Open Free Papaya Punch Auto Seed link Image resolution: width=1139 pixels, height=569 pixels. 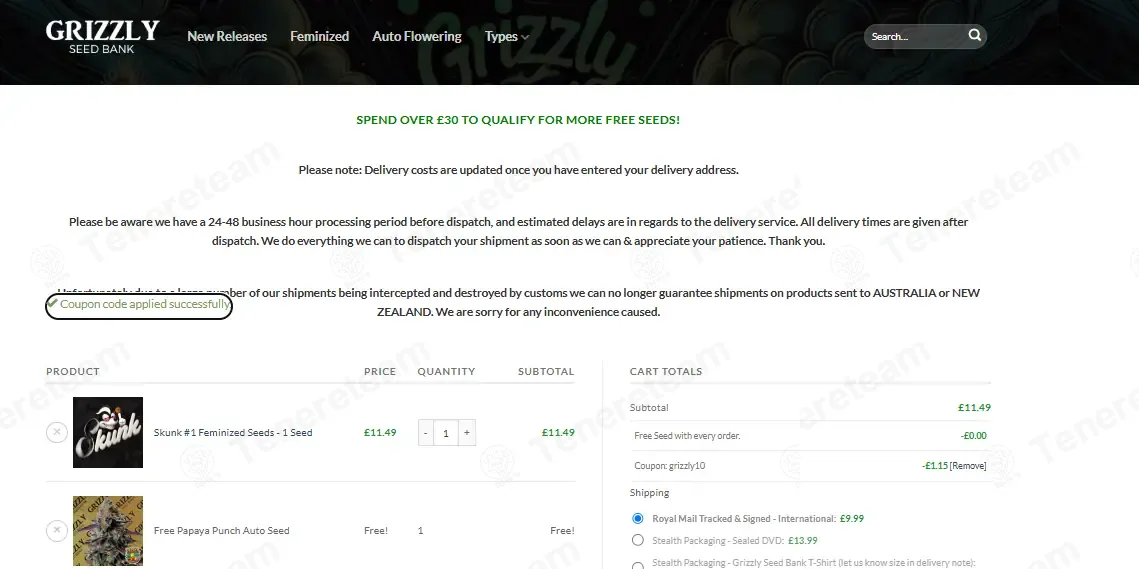tap(222, 530)
